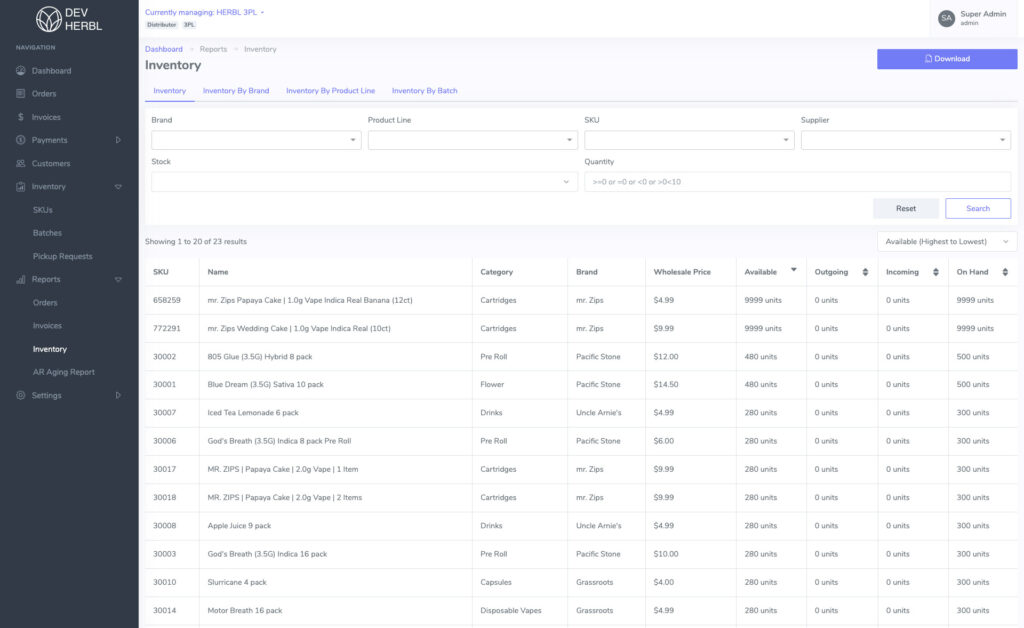Click the Orders sidebar icon
Image resolution: width=1024 pixels, height=628 pixels.
coord(20,93)
